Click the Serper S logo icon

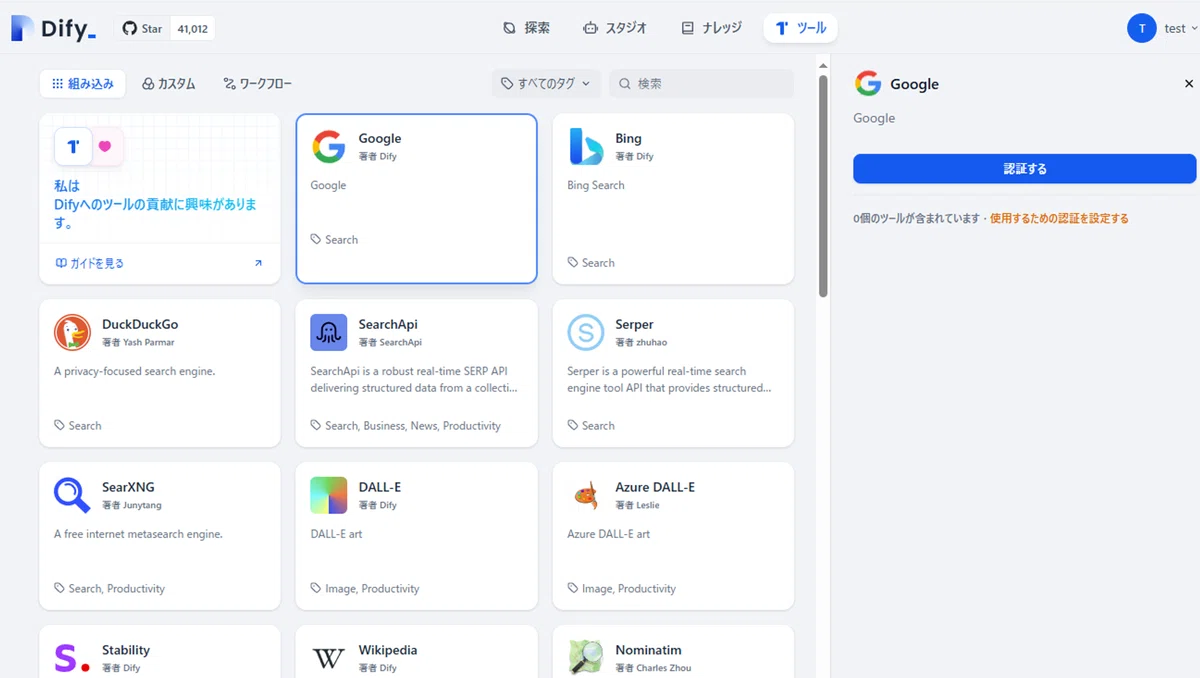coord(586,332)
